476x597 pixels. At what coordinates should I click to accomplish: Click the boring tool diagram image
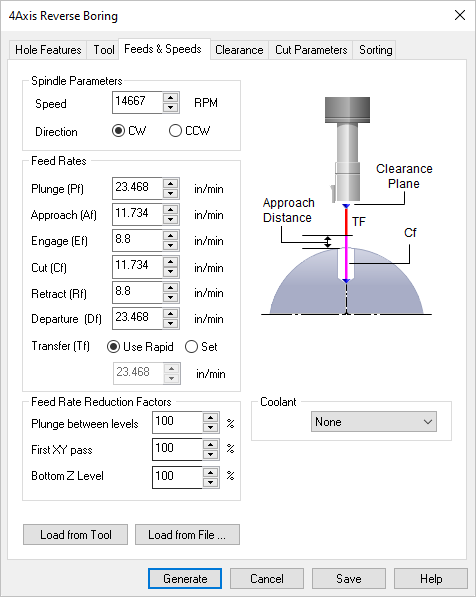pyautogui.click(x=347, y=206)
